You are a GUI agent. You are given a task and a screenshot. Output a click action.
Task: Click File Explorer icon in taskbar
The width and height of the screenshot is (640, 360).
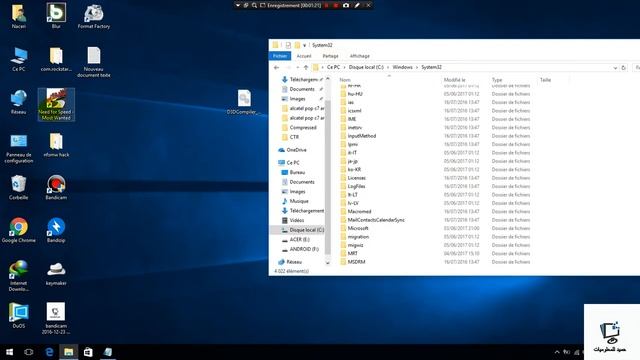click(69, 352)
